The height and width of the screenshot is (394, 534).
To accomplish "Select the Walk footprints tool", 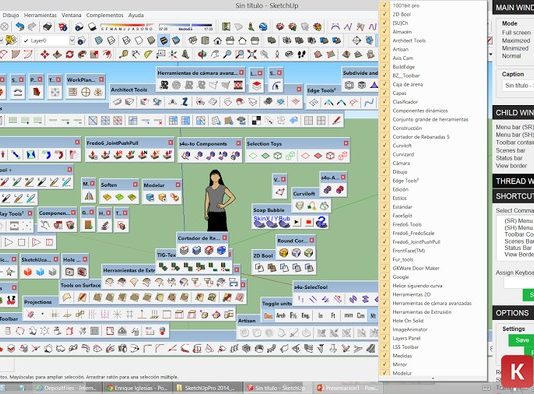I will [x=301, y=54].
